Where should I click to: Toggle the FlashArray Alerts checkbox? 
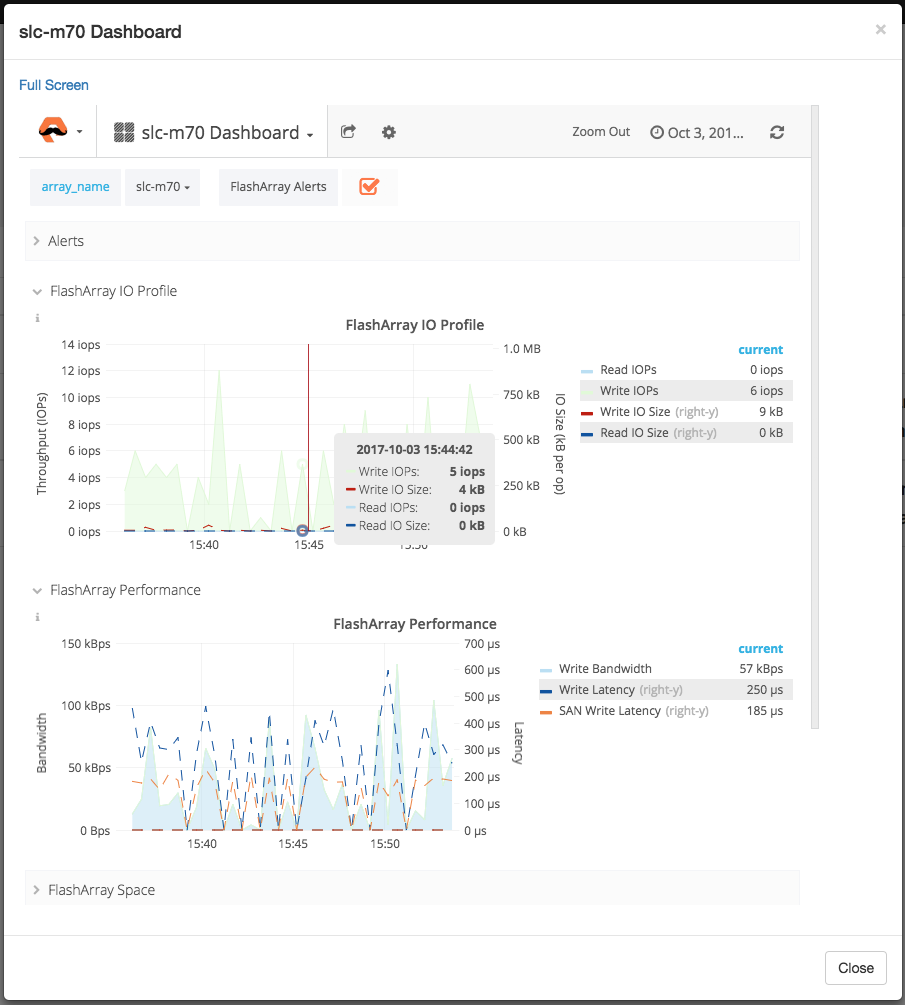(x=369, y=187)
